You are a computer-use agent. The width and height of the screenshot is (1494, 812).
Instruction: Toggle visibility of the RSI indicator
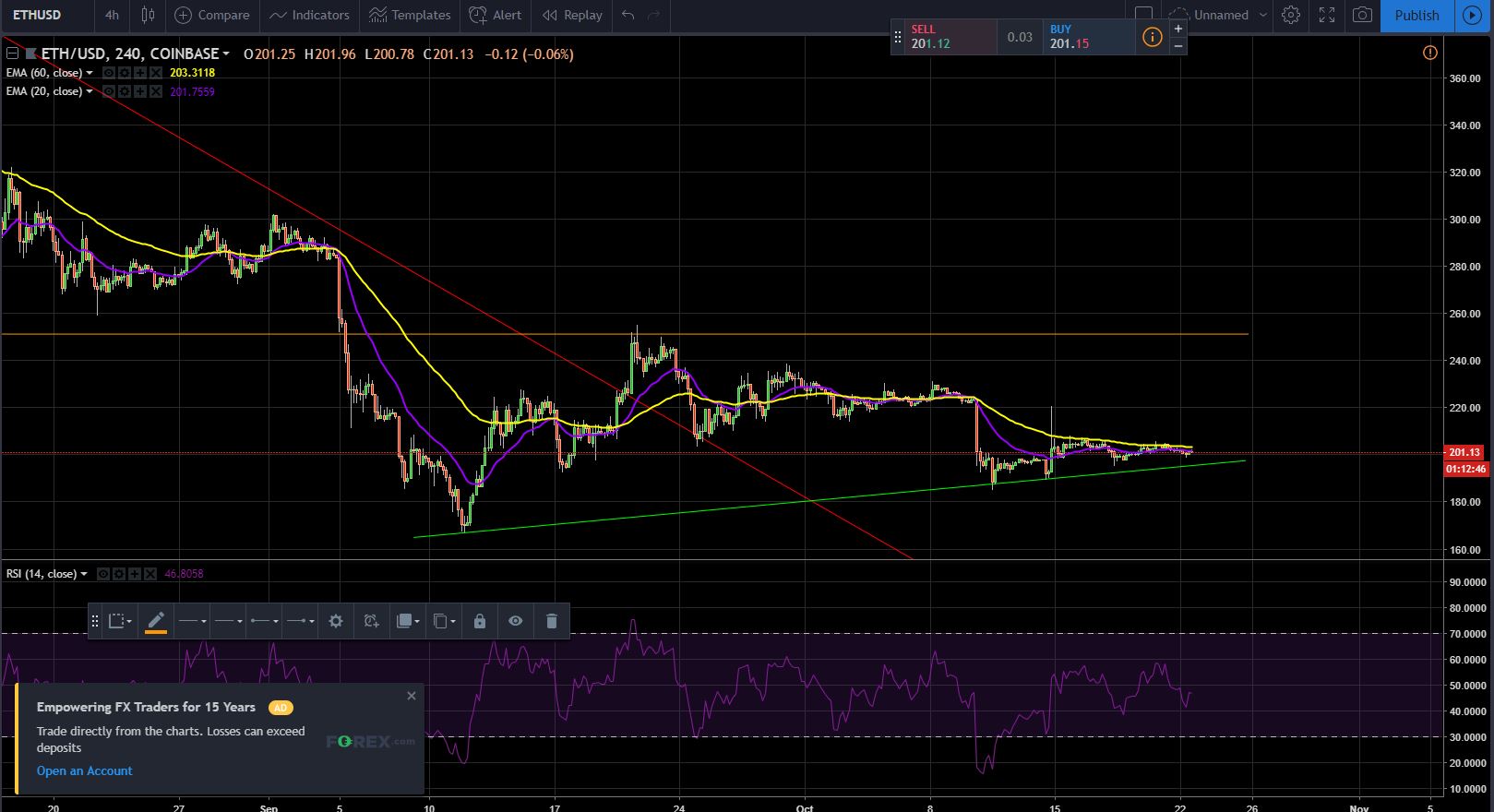pyautogui.click(x=103, y=574)
